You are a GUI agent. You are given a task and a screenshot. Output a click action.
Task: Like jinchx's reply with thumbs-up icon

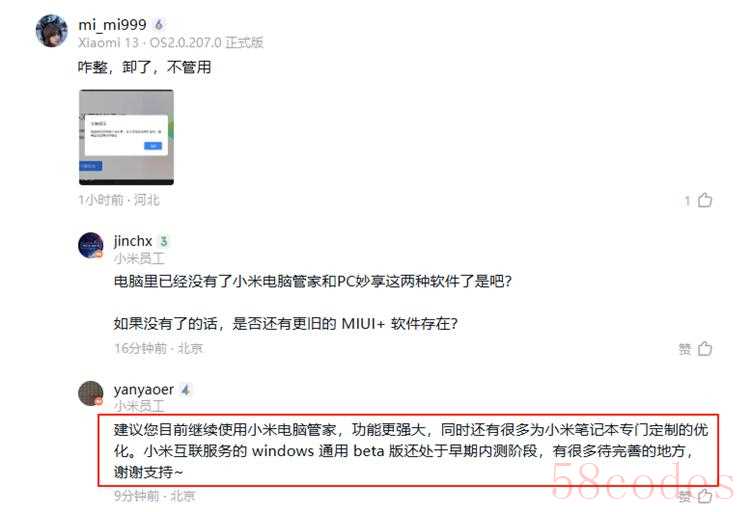(x=705, y=348)
